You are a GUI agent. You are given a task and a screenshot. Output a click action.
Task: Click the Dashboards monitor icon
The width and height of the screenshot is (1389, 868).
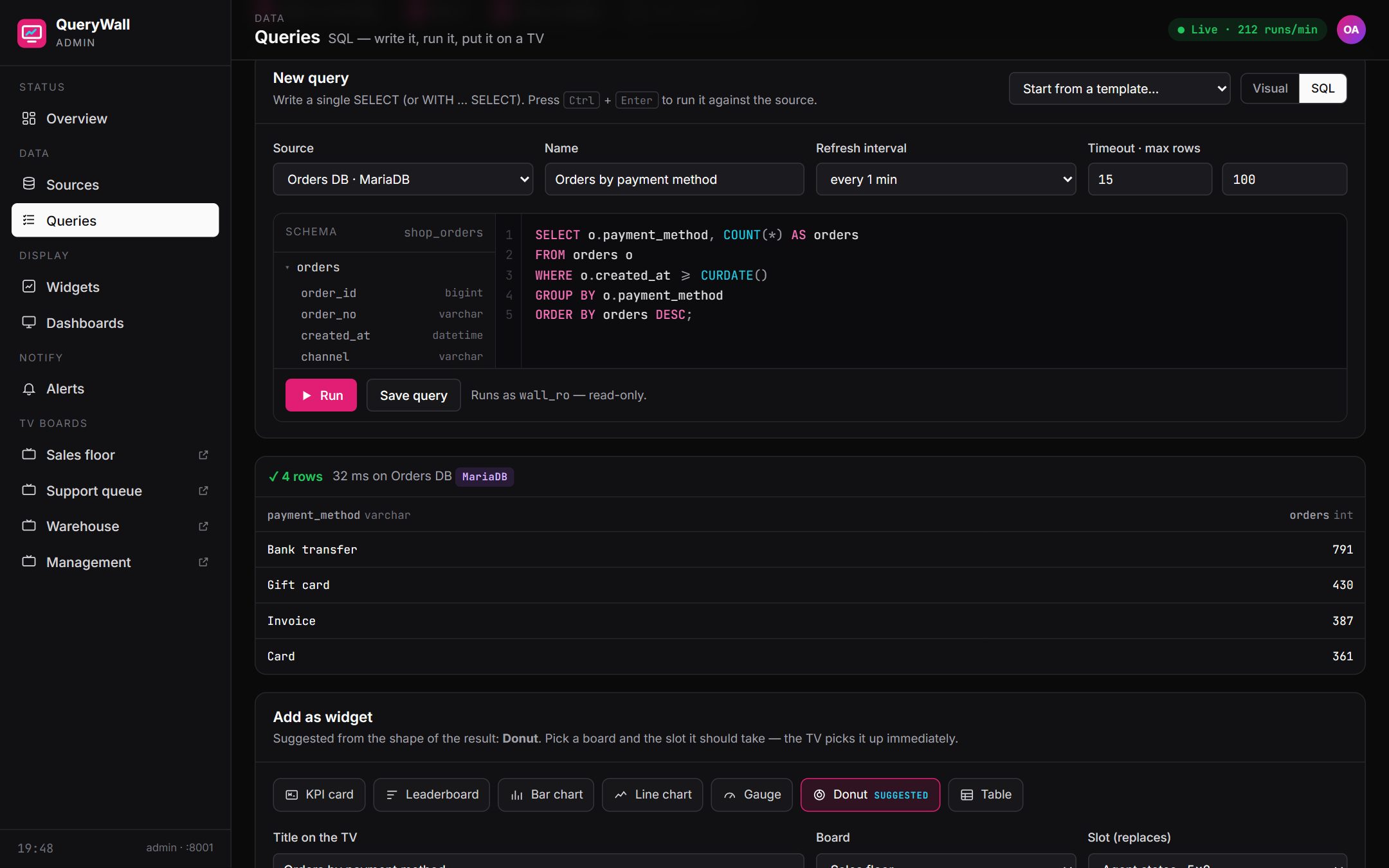tap(29, 323)
